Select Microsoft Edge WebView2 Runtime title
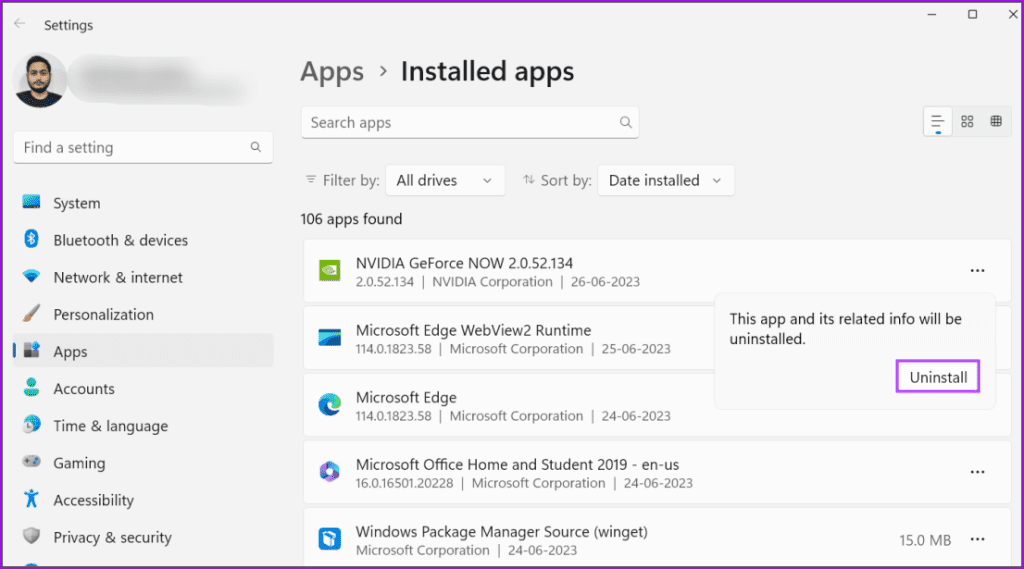This screenshot has width=1024, height=569. point(473,331)
